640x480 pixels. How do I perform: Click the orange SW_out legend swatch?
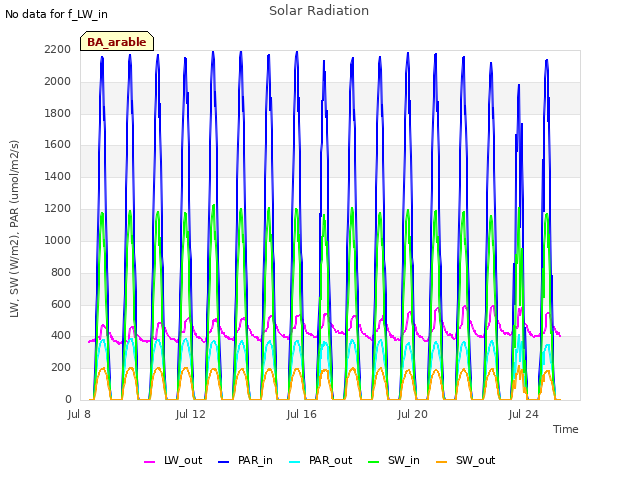442,462
